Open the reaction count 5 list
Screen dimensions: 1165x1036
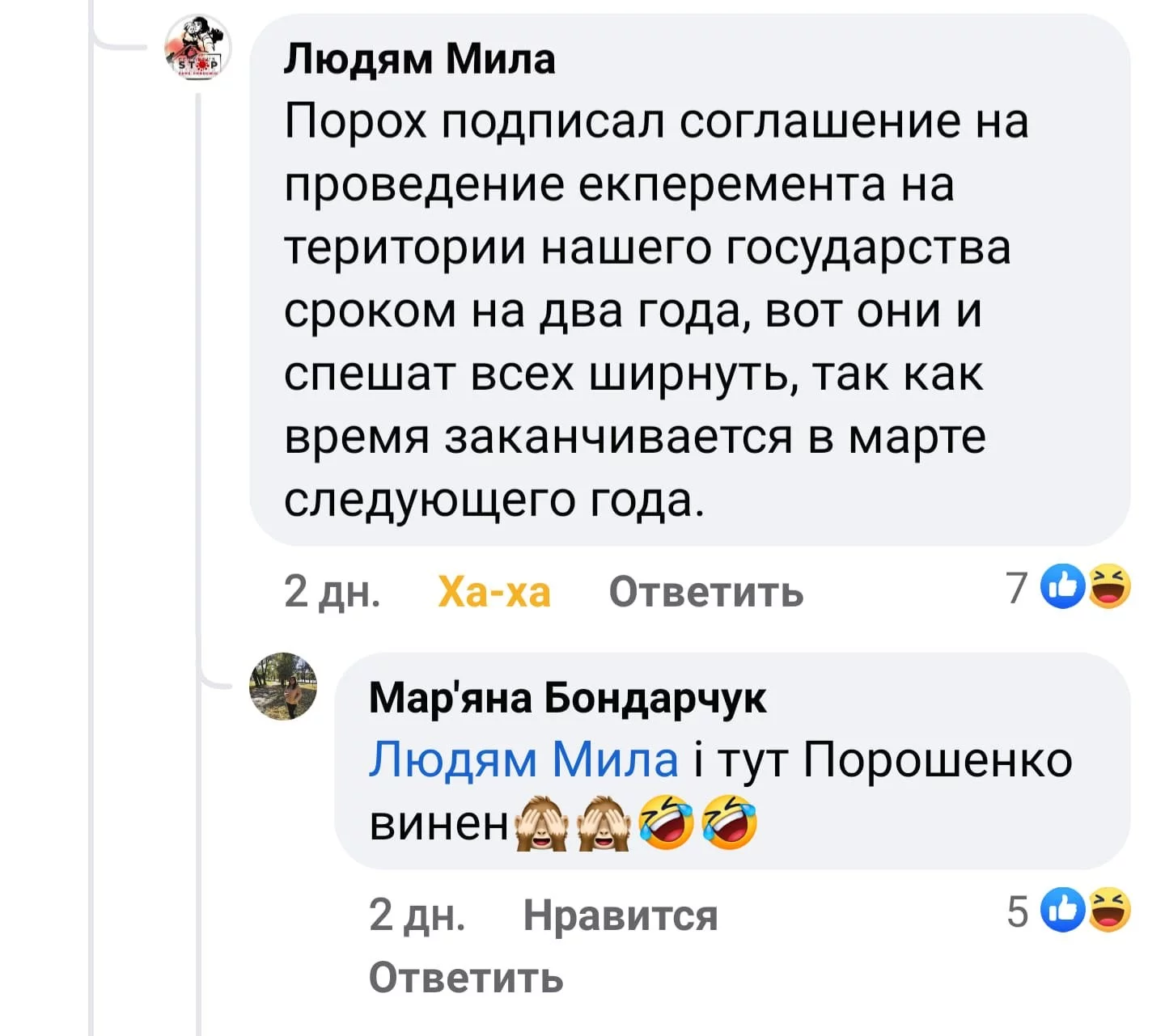[1018, 911]
